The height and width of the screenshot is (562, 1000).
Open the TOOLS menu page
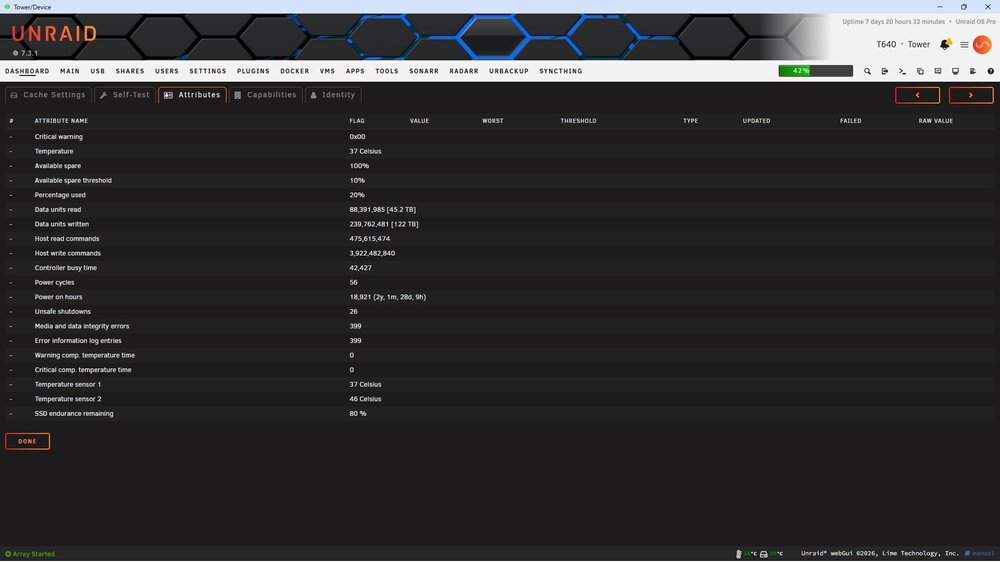coord(386,71)
